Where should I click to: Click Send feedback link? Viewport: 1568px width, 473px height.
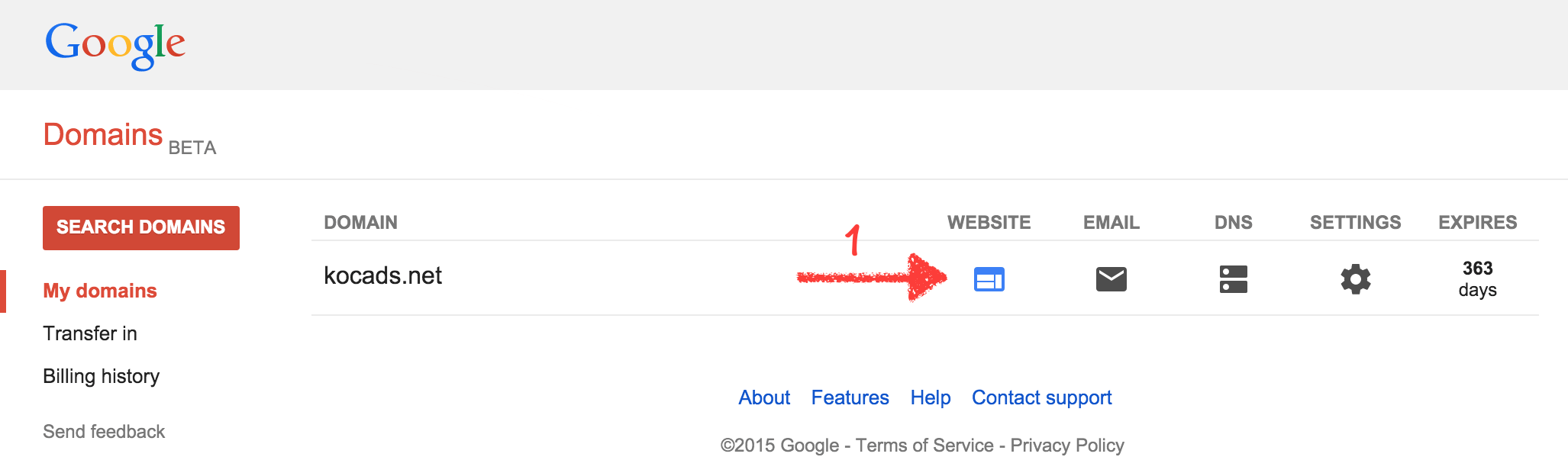(104, 432)
